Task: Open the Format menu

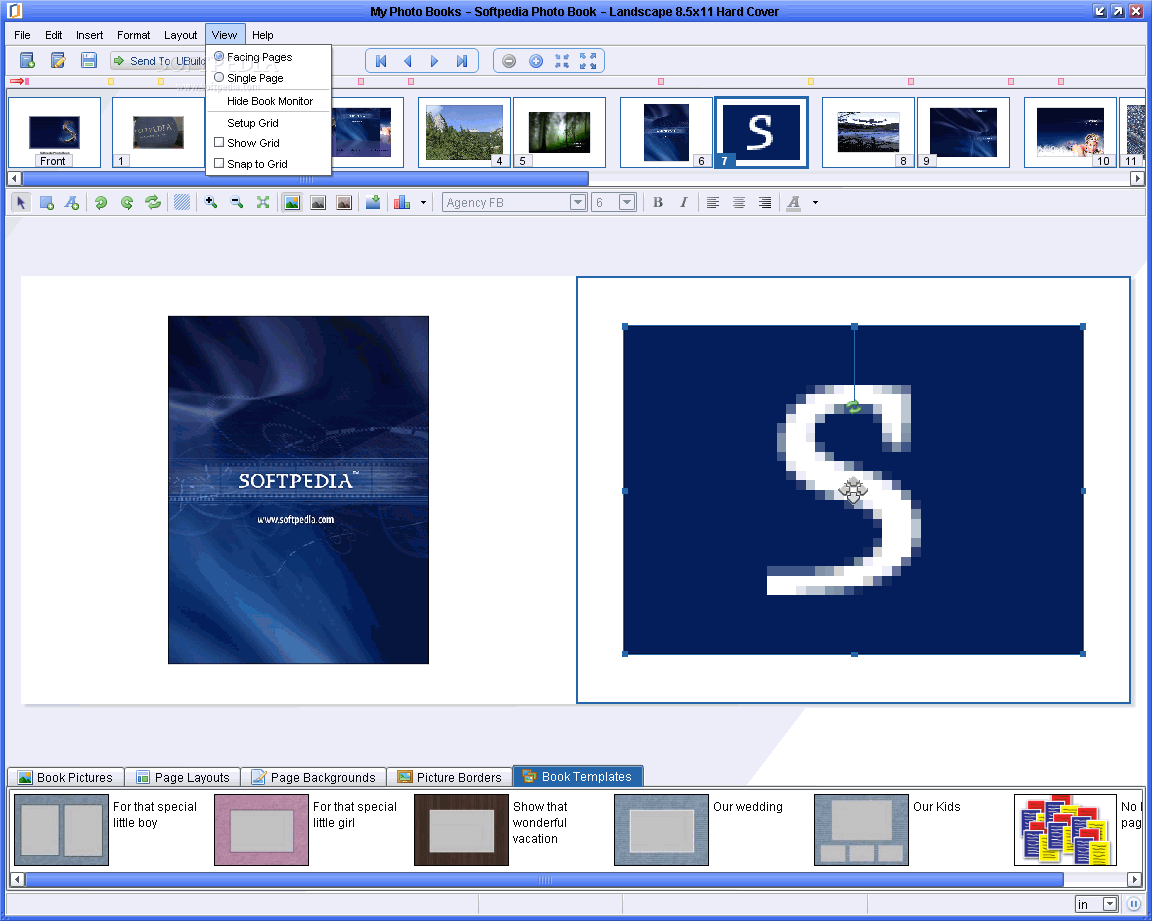Action: click(x=134, y=35)
